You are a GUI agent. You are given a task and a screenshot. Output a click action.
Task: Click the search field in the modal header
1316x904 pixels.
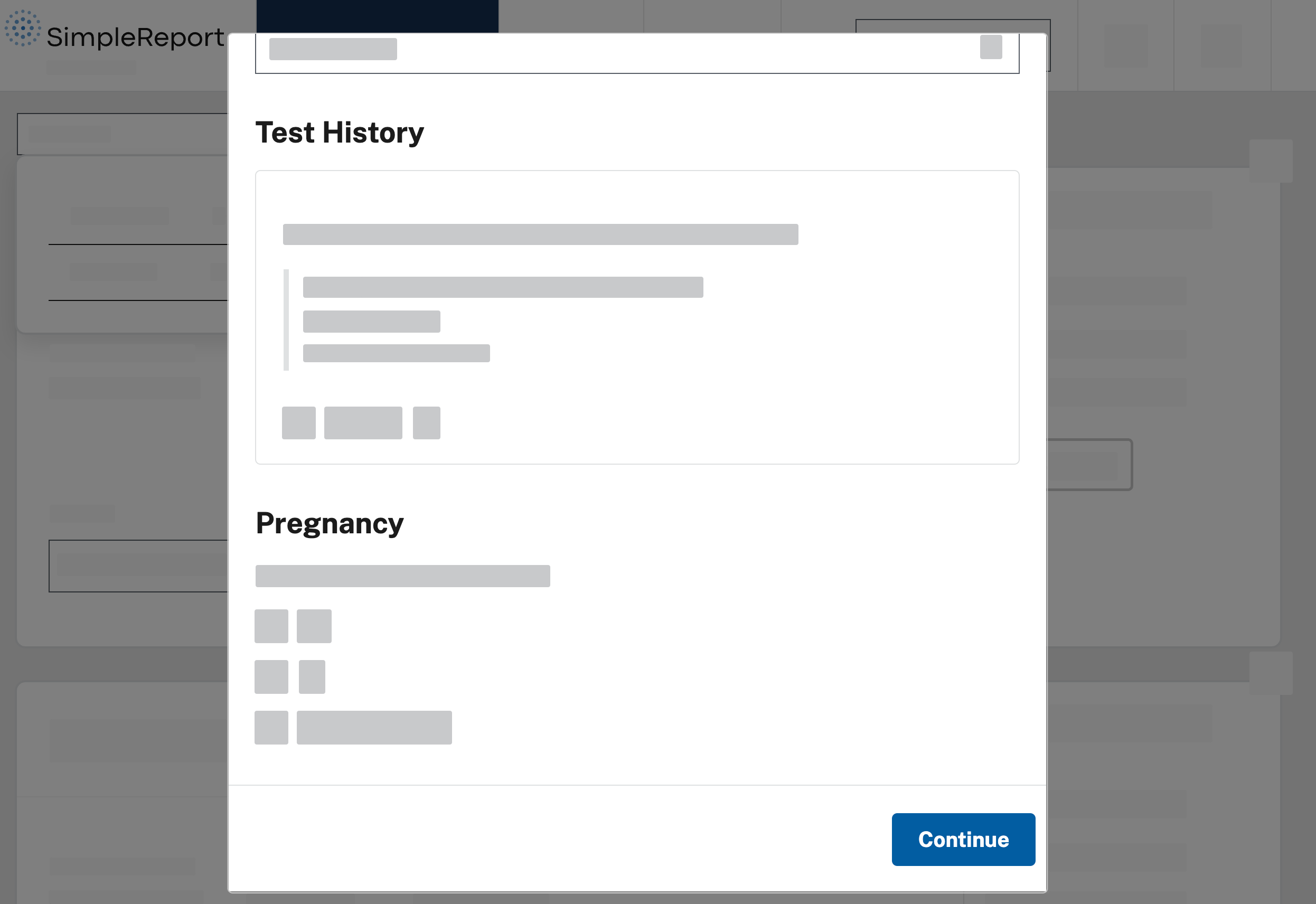point(333,49)
